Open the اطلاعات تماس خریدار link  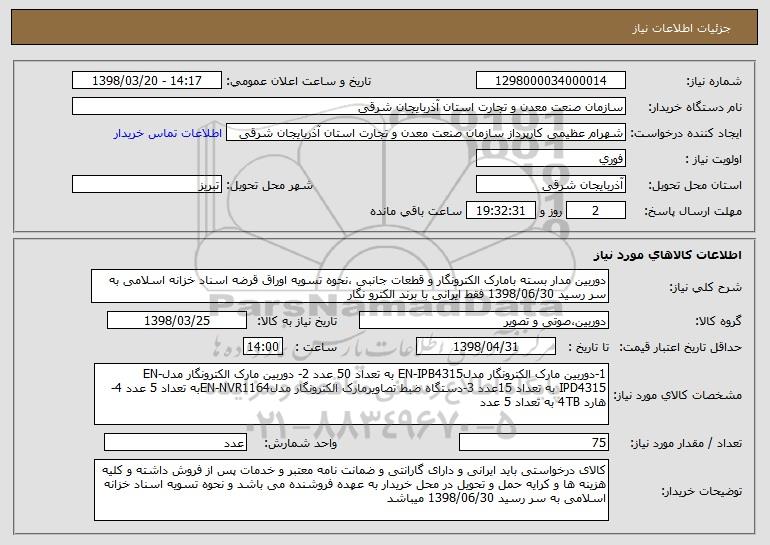(168, 133)
